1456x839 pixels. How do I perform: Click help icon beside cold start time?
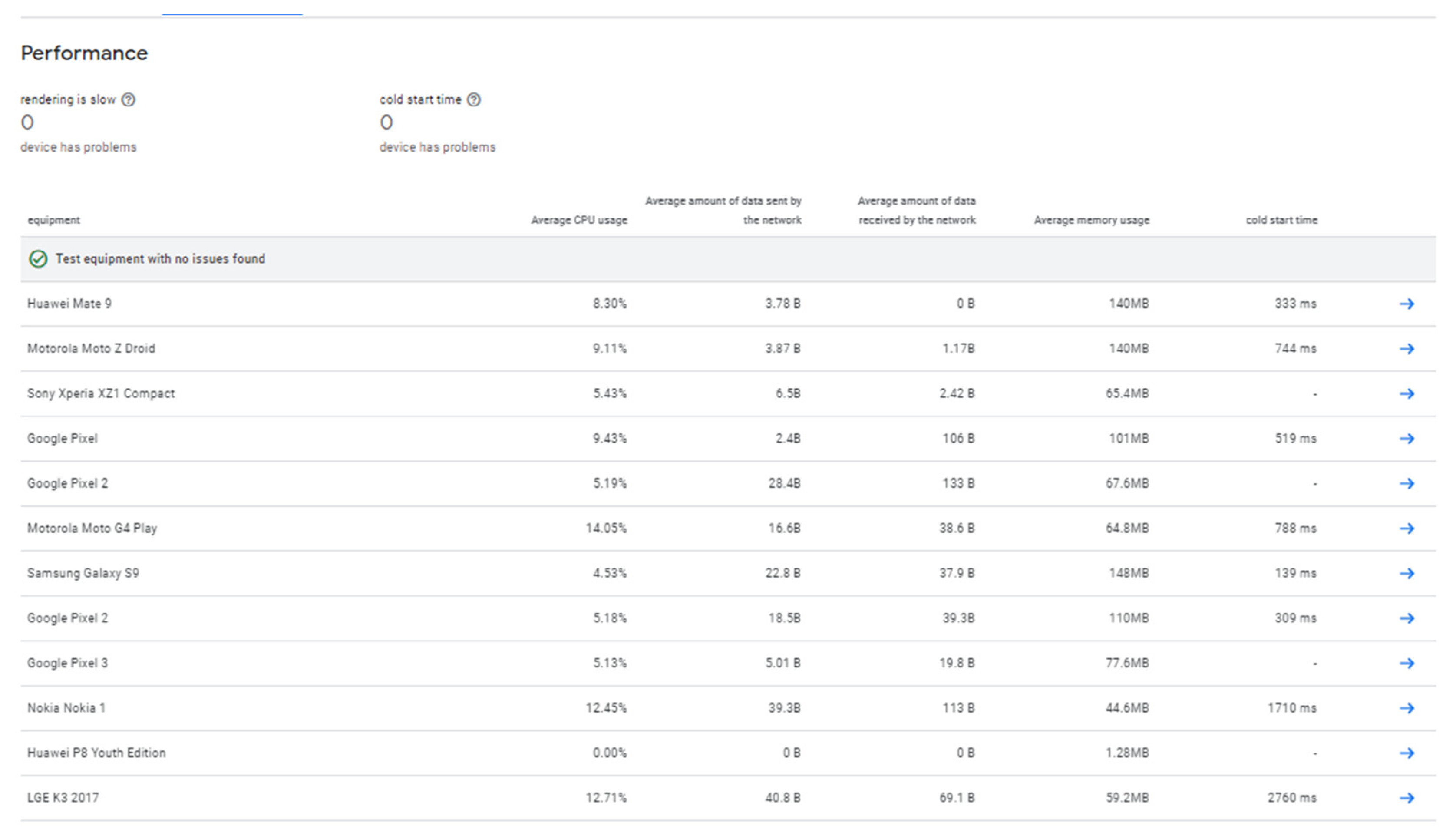[x=474, y=100]
